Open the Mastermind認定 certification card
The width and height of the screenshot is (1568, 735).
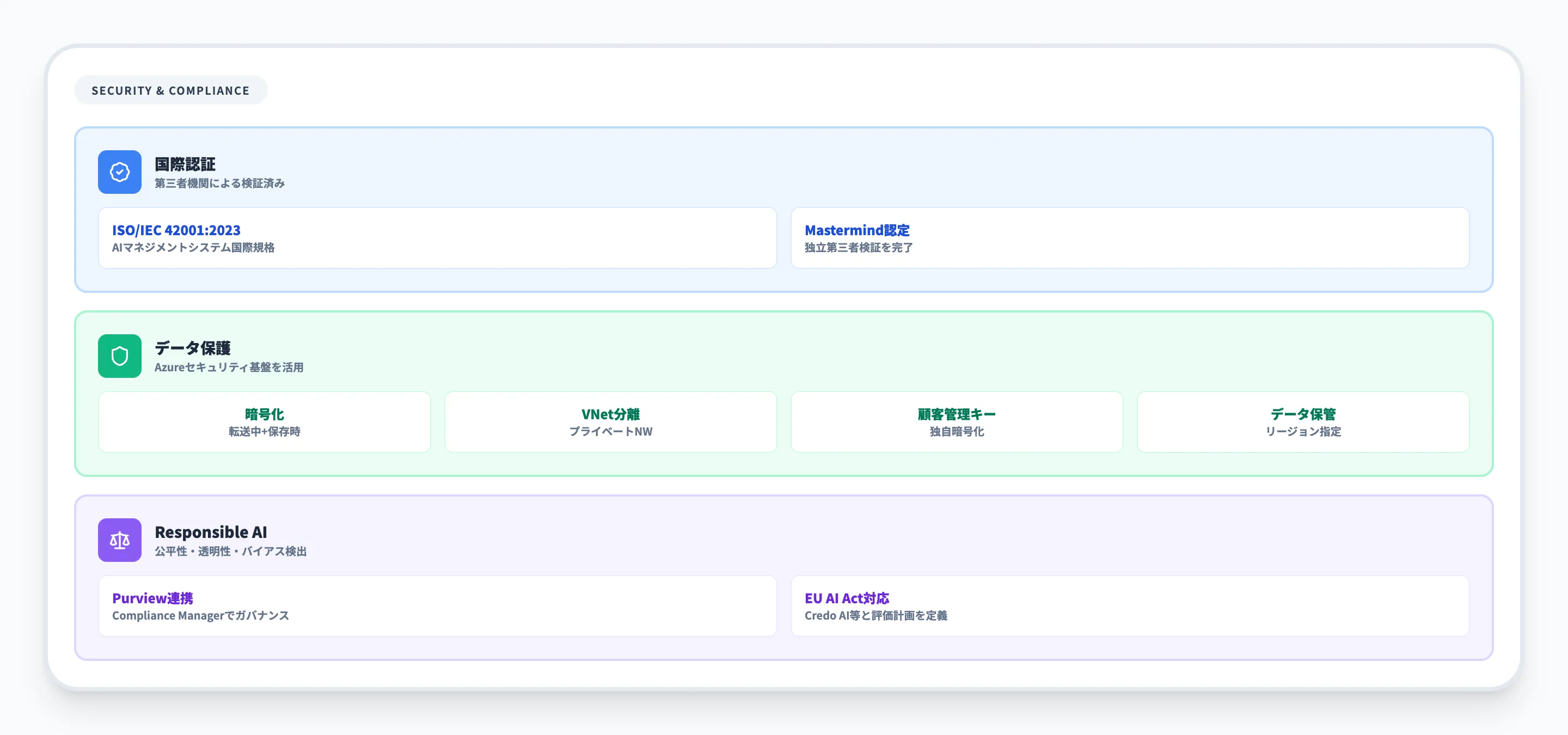pos(1129,238)
